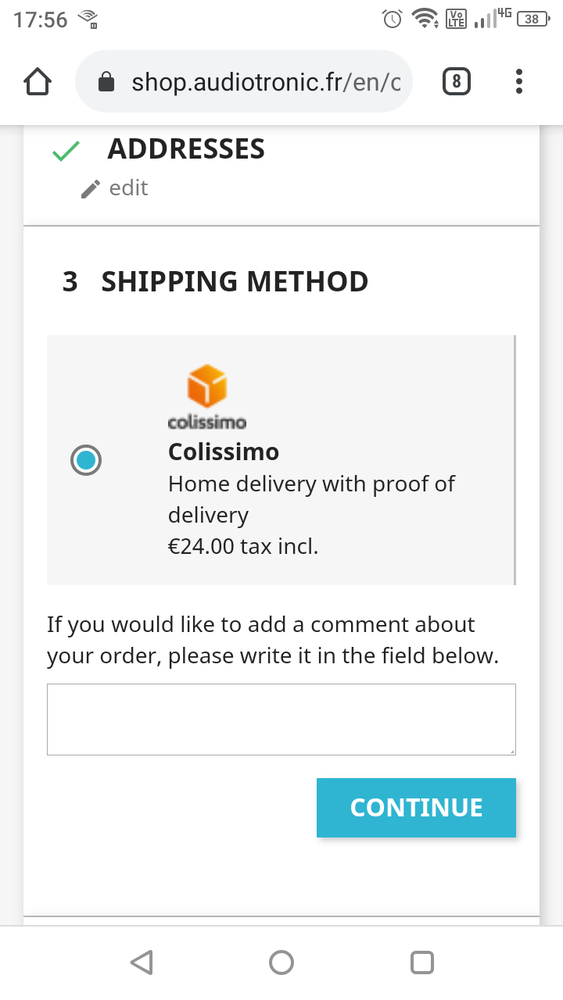This screenshot has width=563, height=1000.
Task: Open the tab switcher showing 8 tabs
Action: pos(457,82)
